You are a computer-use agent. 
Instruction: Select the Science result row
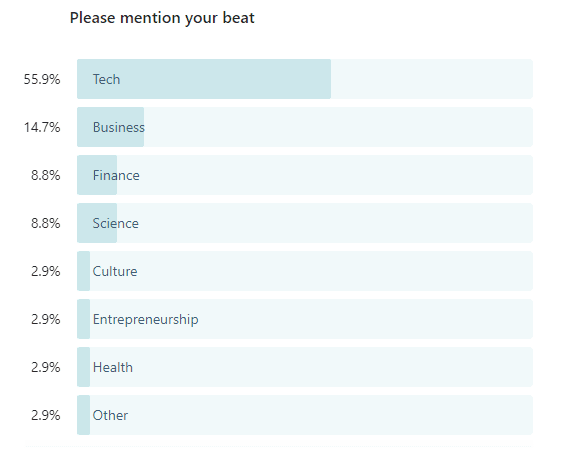click(305, 223)
